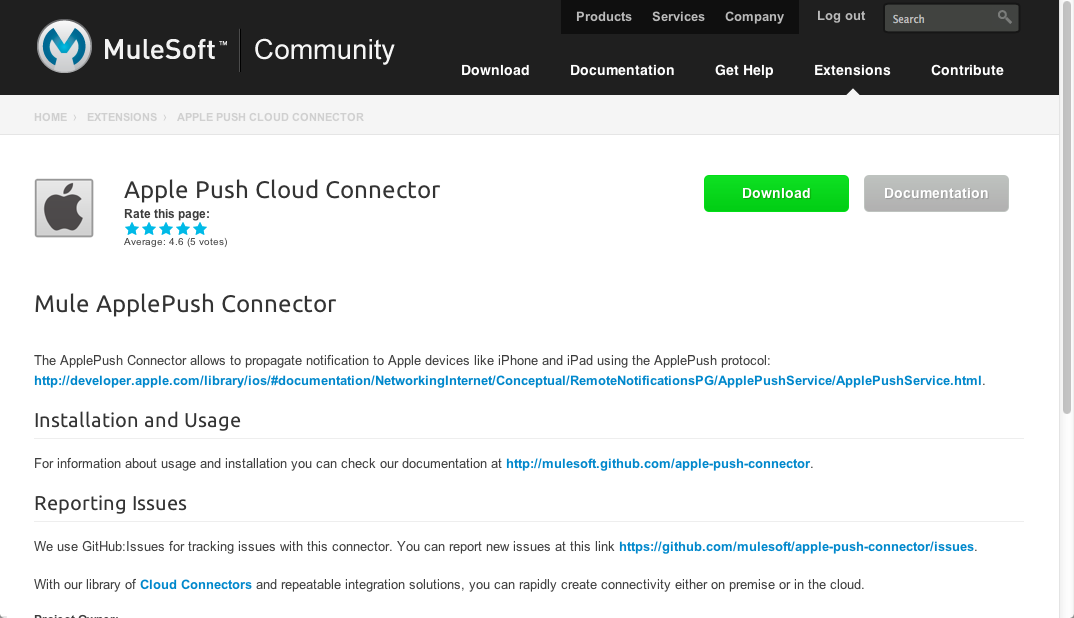Screen dimensions: 1074x618
Task: Click the Log out link
Action: tap(841, 16)
